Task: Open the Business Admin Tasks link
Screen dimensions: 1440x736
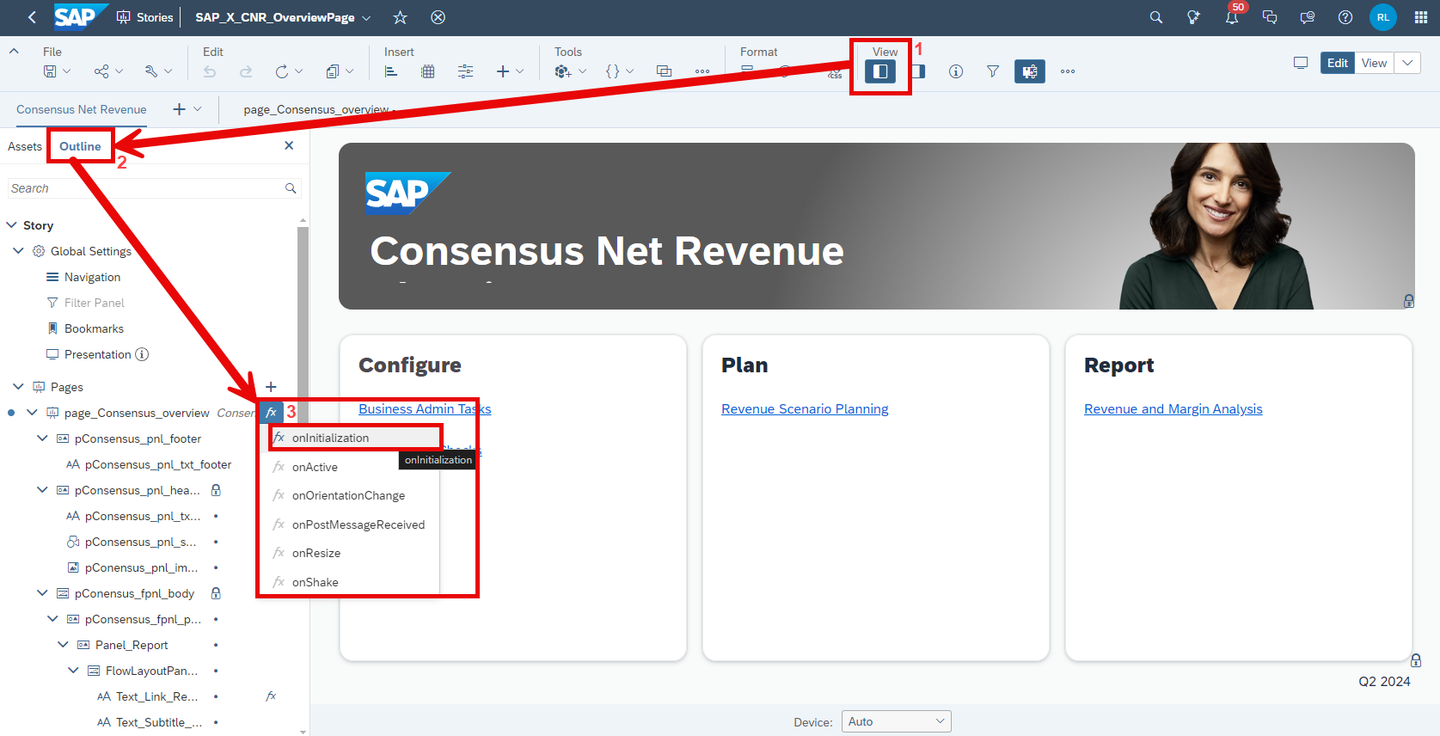Action: coord(425,409)
